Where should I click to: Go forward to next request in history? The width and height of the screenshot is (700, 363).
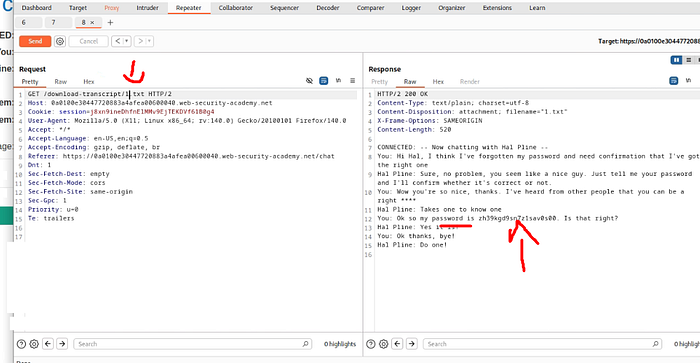pyautogui.click(x=140, y=41)
